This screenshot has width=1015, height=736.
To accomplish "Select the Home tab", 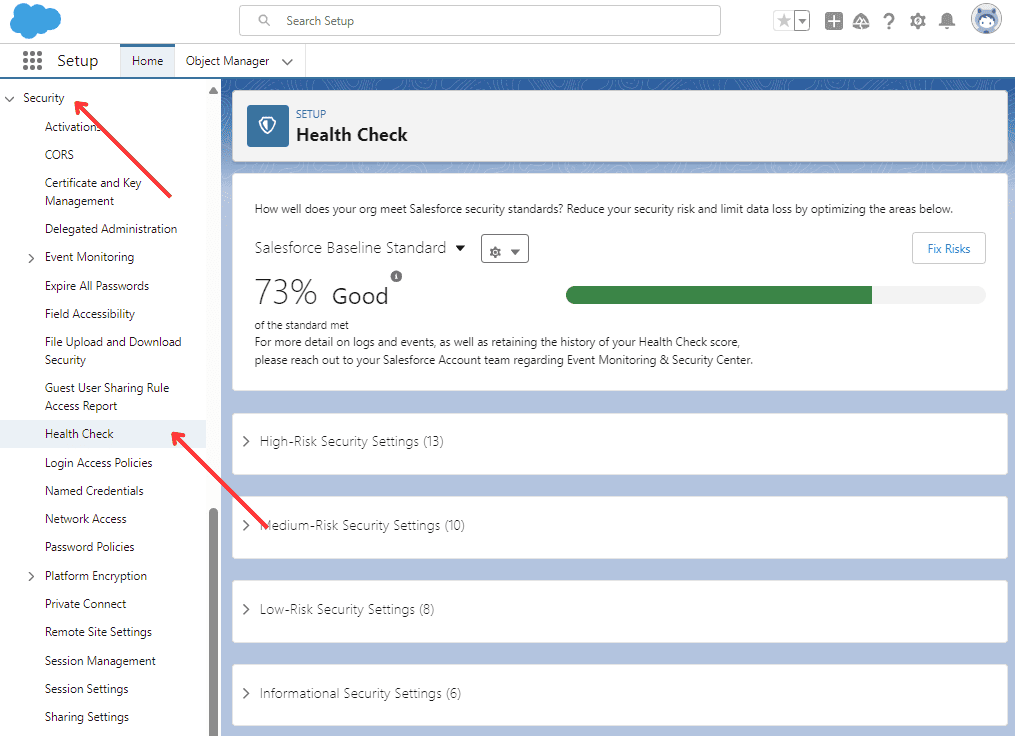I will click(147, 61).
